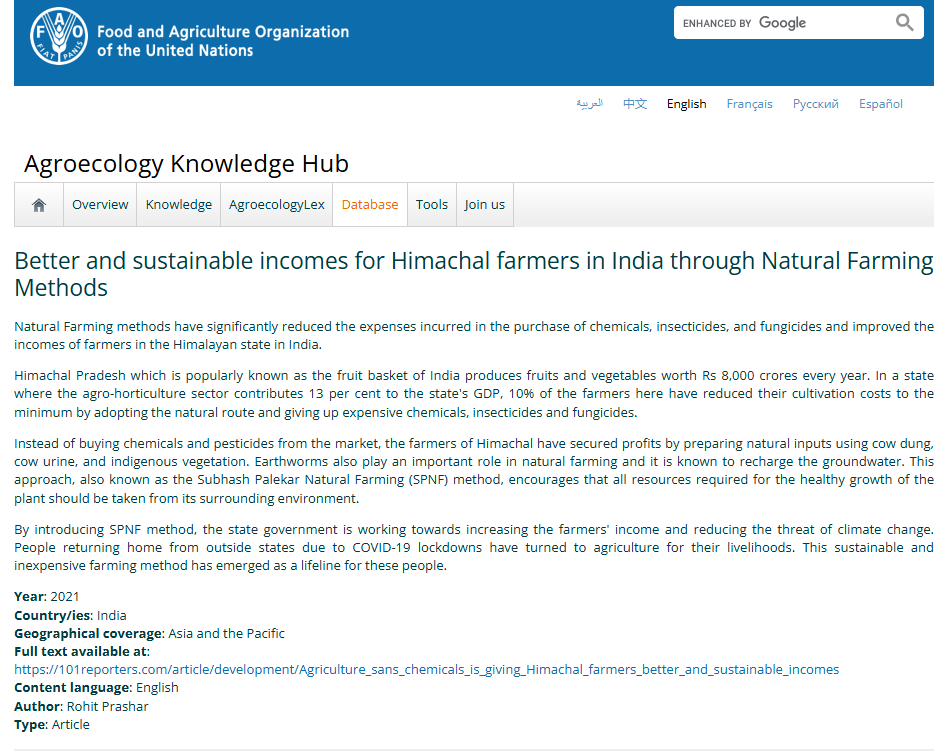
Task: Click the article title about Himachal farmers
Action: (x=474, y=274)
